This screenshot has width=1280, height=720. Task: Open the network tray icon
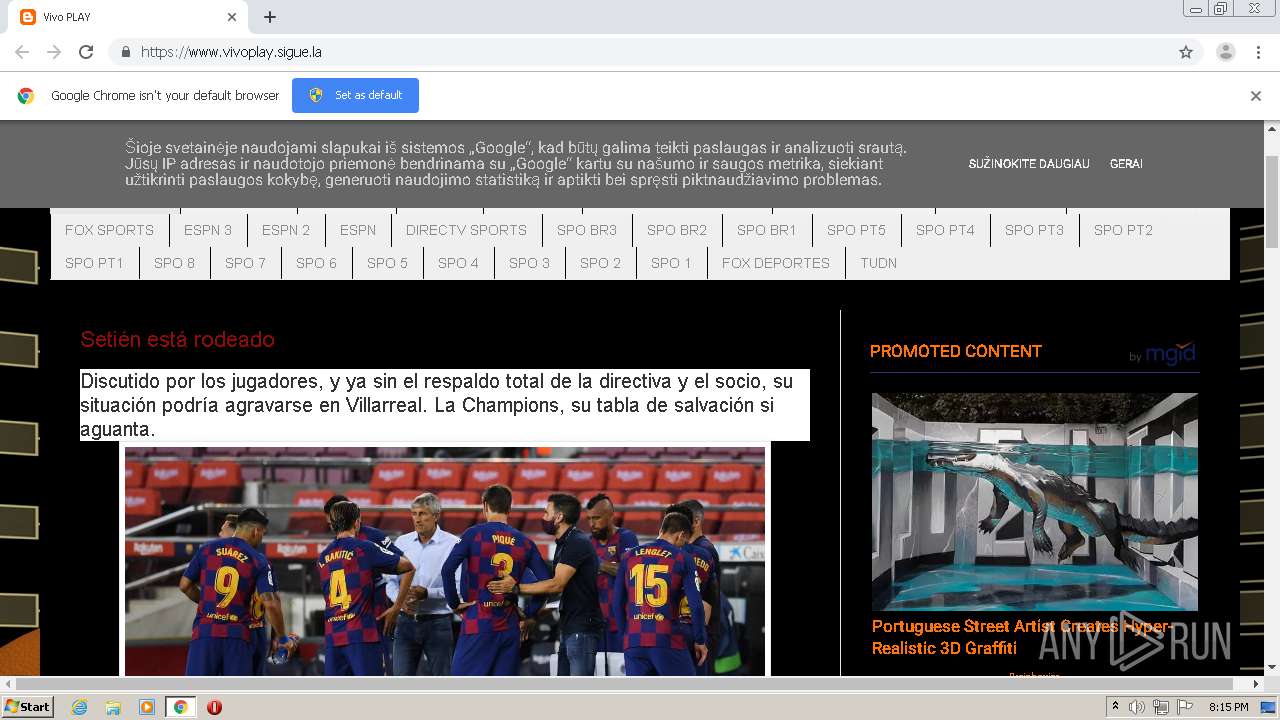pos(1161,707)
